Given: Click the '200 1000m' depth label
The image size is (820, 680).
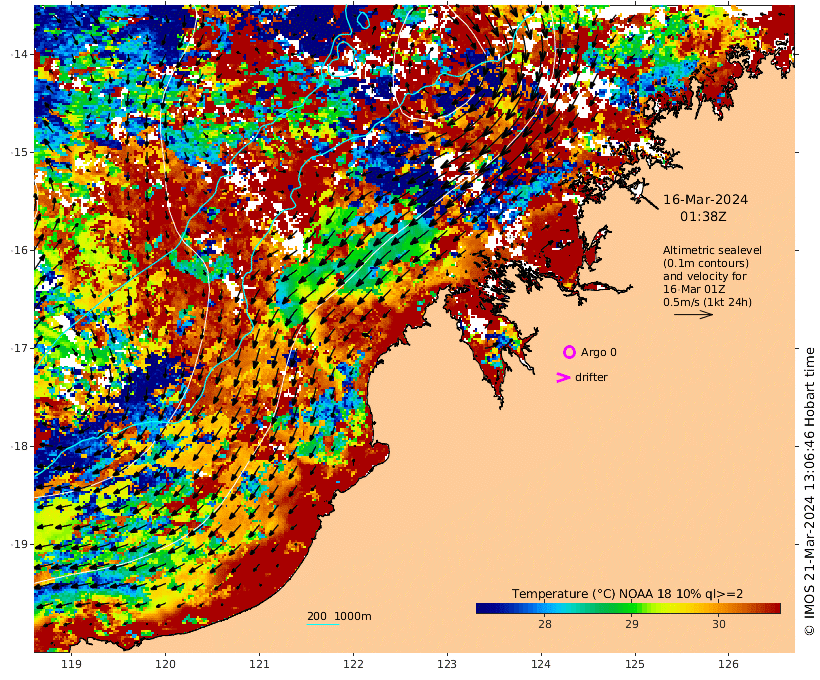Looking at the screenshot, I should click(339, 616).
